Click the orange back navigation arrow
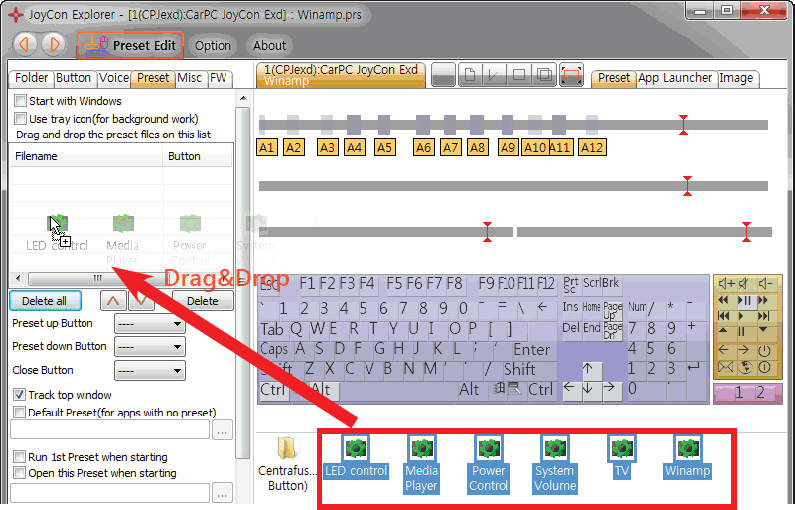 click(x=24, y=45)
